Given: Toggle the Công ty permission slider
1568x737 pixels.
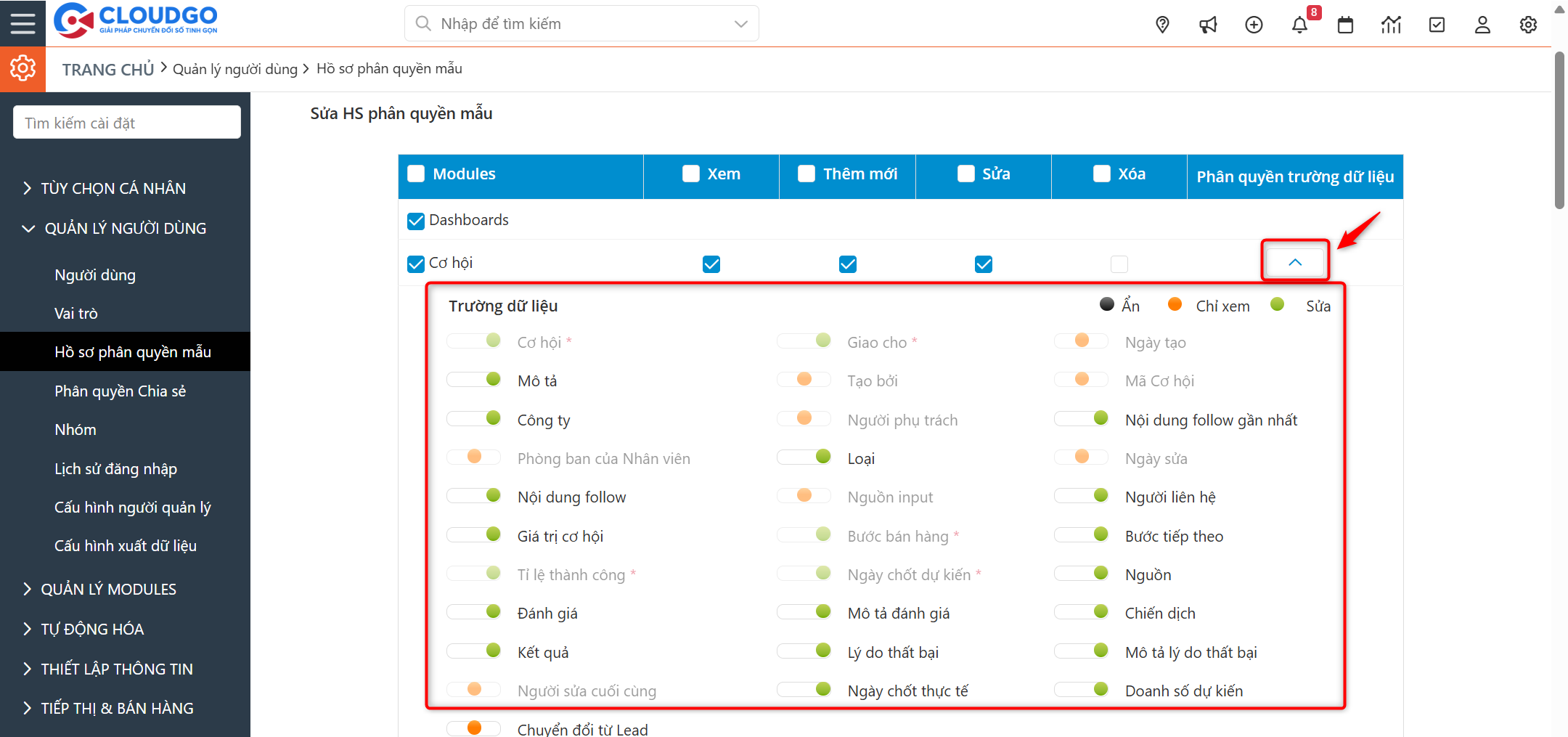Looking at the screenshot, I should point(474,419).
